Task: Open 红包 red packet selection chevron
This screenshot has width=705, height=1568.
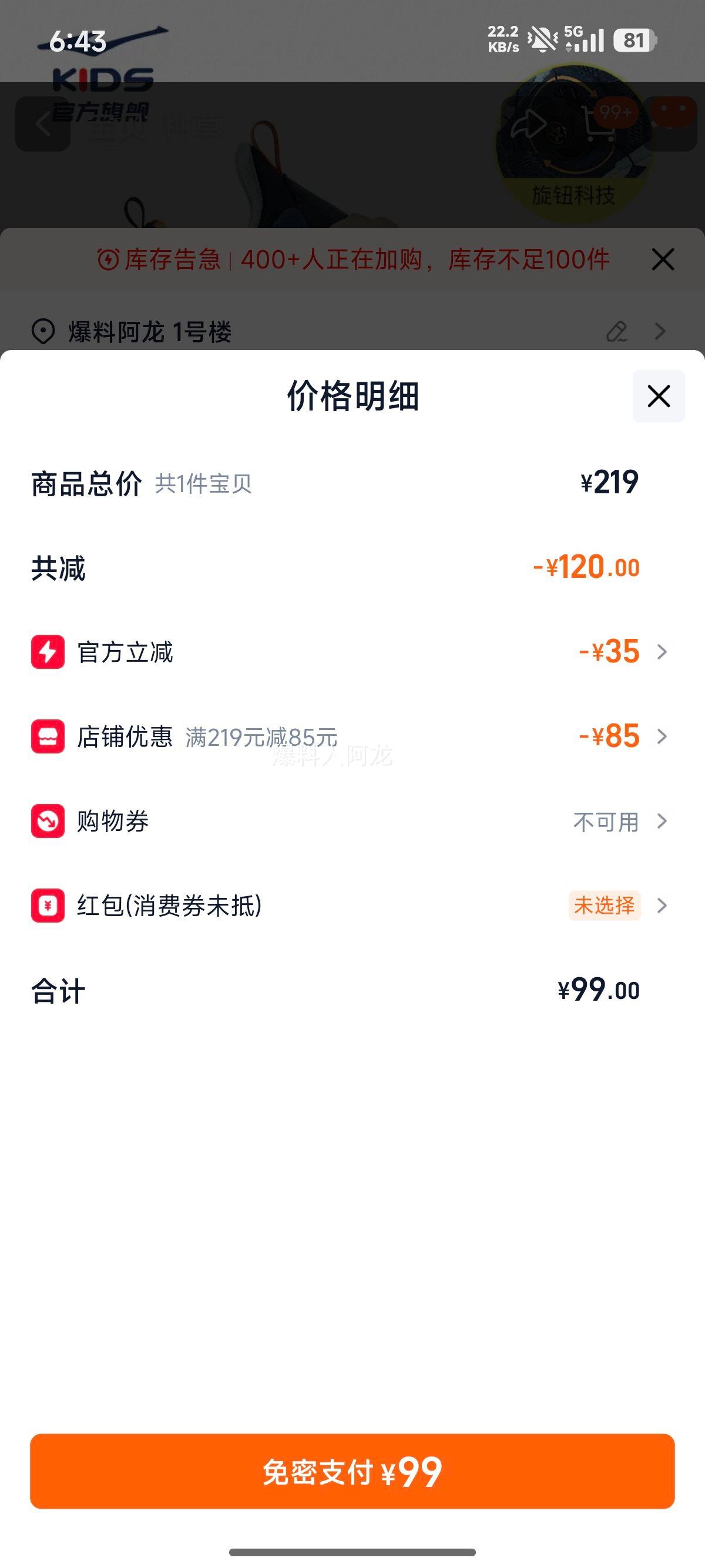Action: [662, 906]
